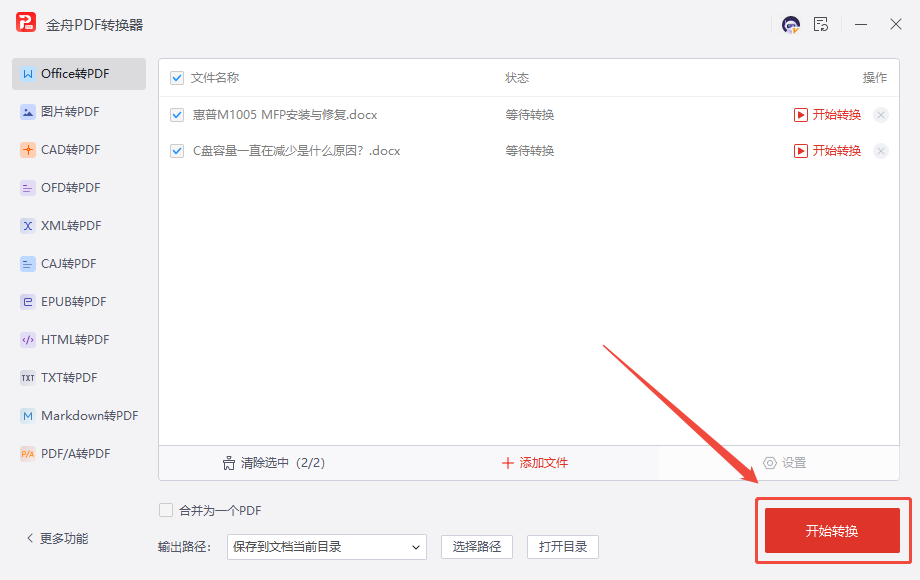The width and height of the screenshot is (920, 580).
Task: Click the TXT转PDF sidebar icon
Action: click(28, 378)
